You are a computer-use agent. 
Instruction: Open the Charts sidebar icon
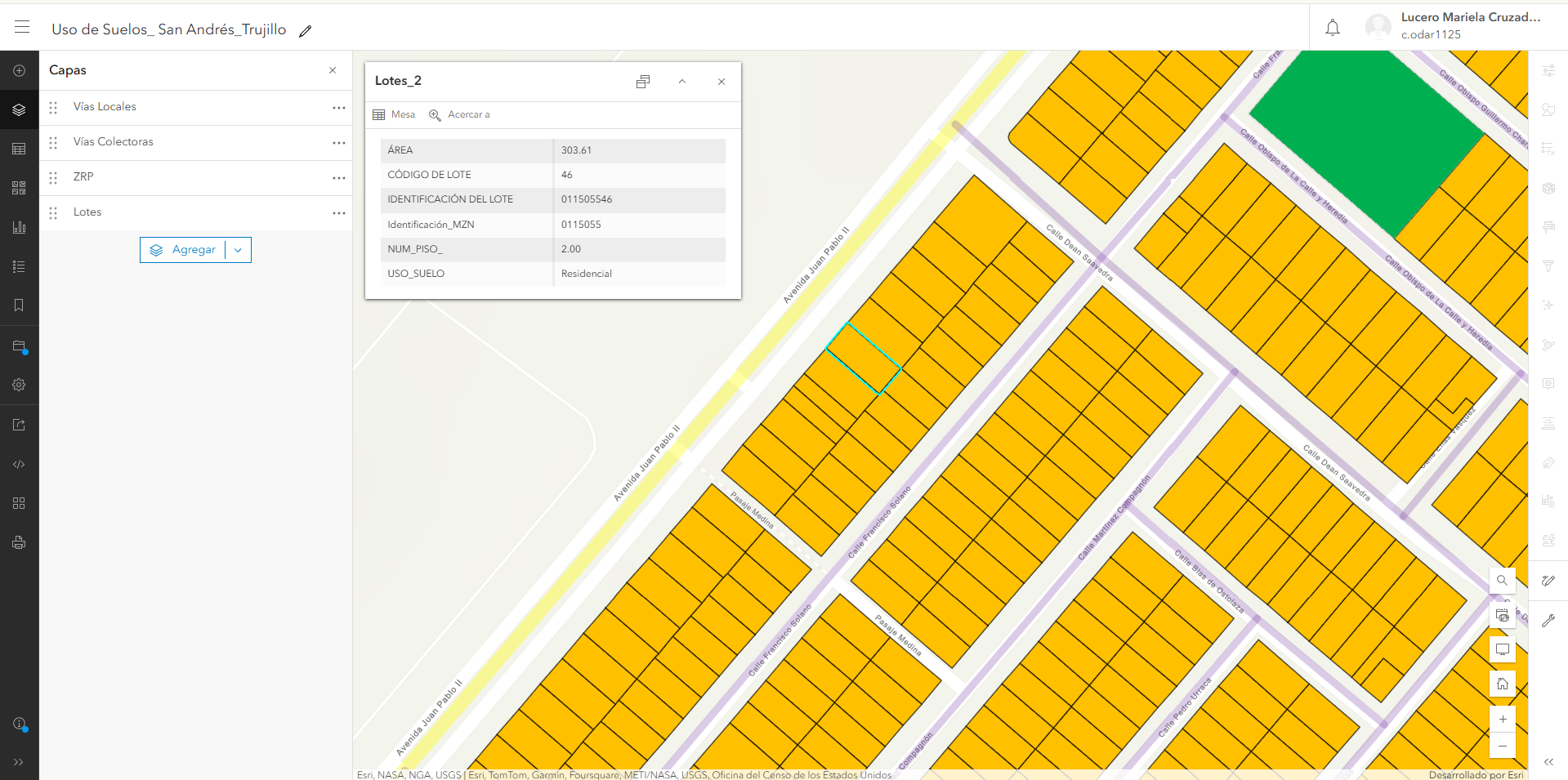pos(19,227)
